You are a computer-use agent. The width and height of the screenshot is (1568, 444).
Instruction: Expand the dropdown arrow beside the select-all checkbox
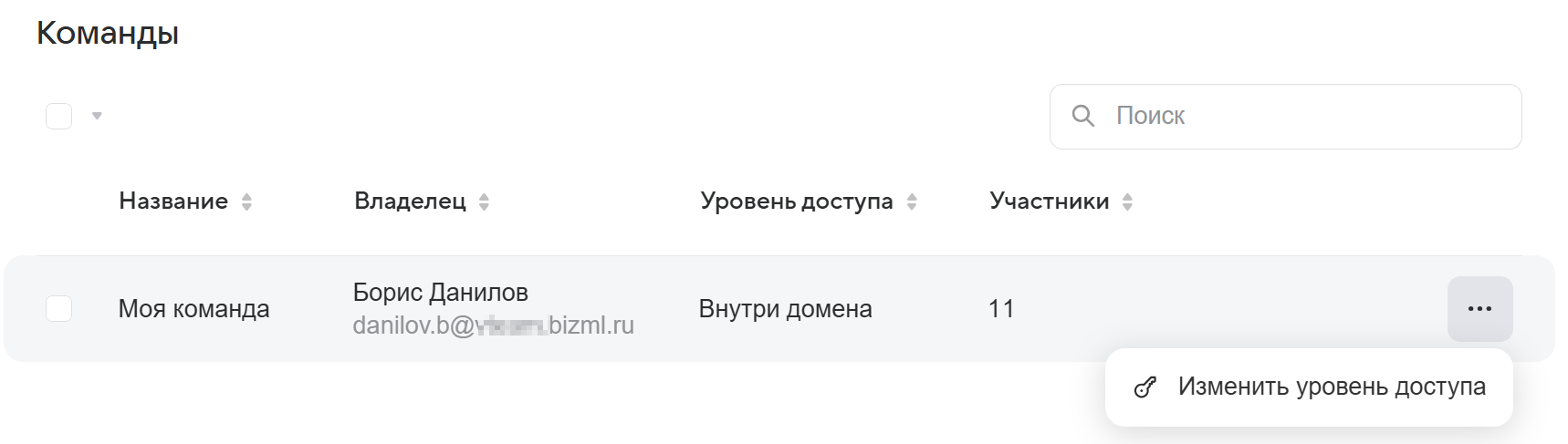pyautogui.click(x=97, y=116)
